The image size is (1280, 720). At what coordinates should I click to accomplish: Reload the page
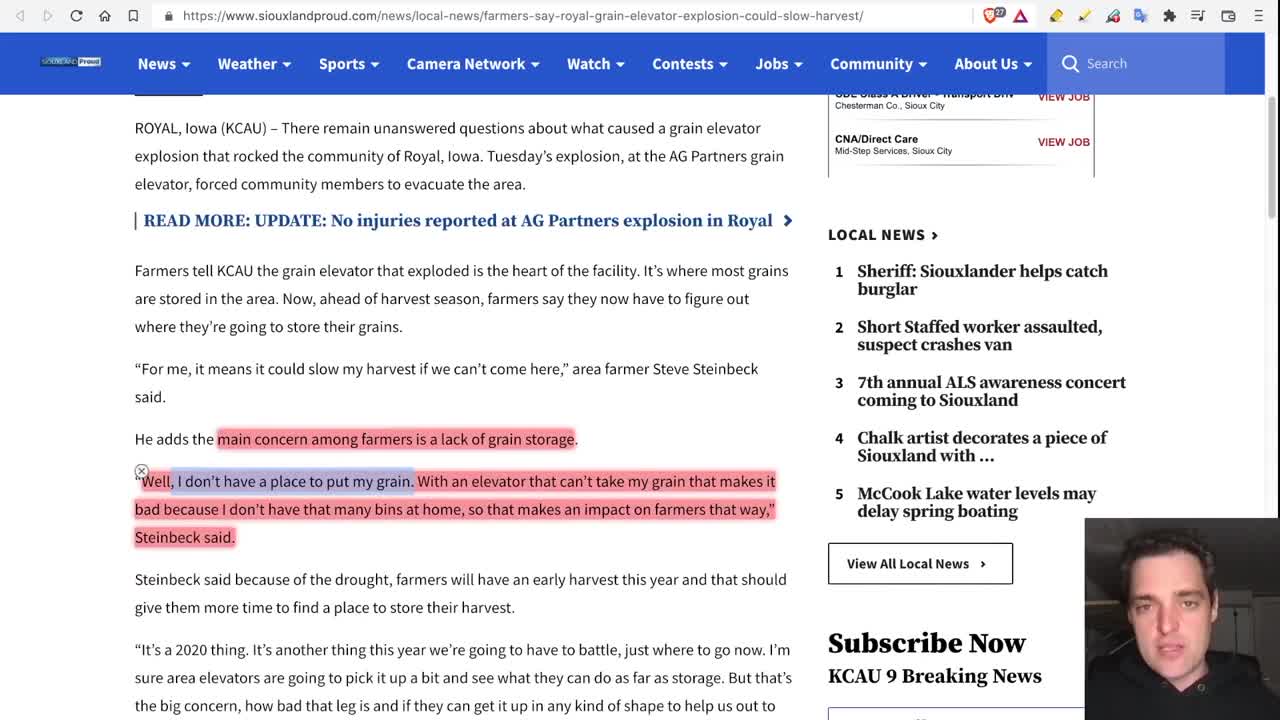76,16
